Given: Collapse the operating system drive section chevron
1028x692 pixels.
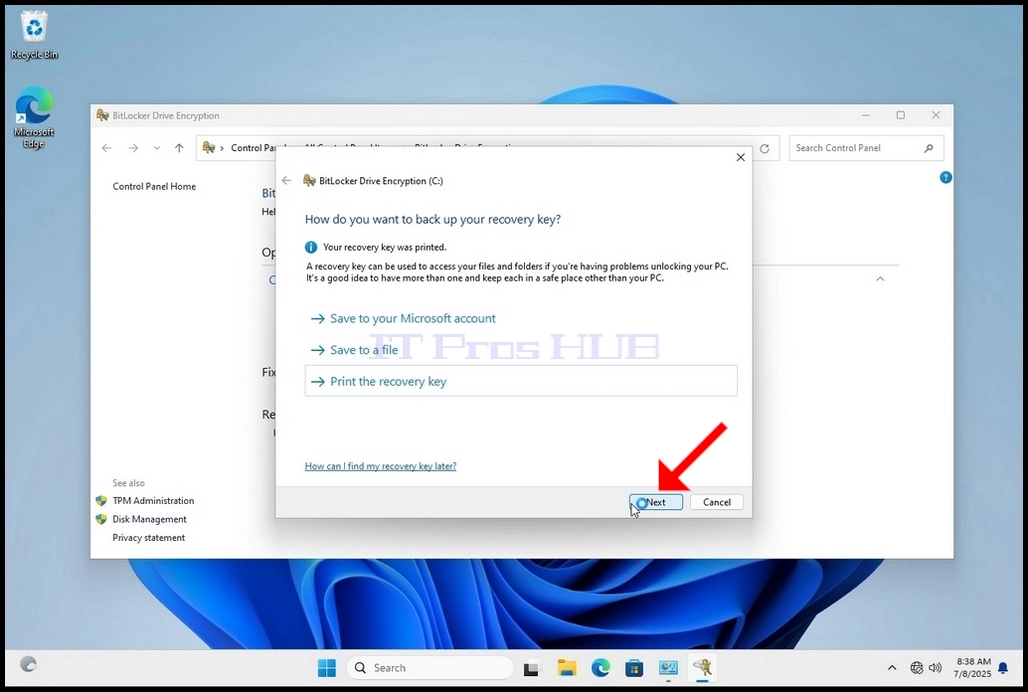Looking at the screenshot, I should click(x=880, y=279).
